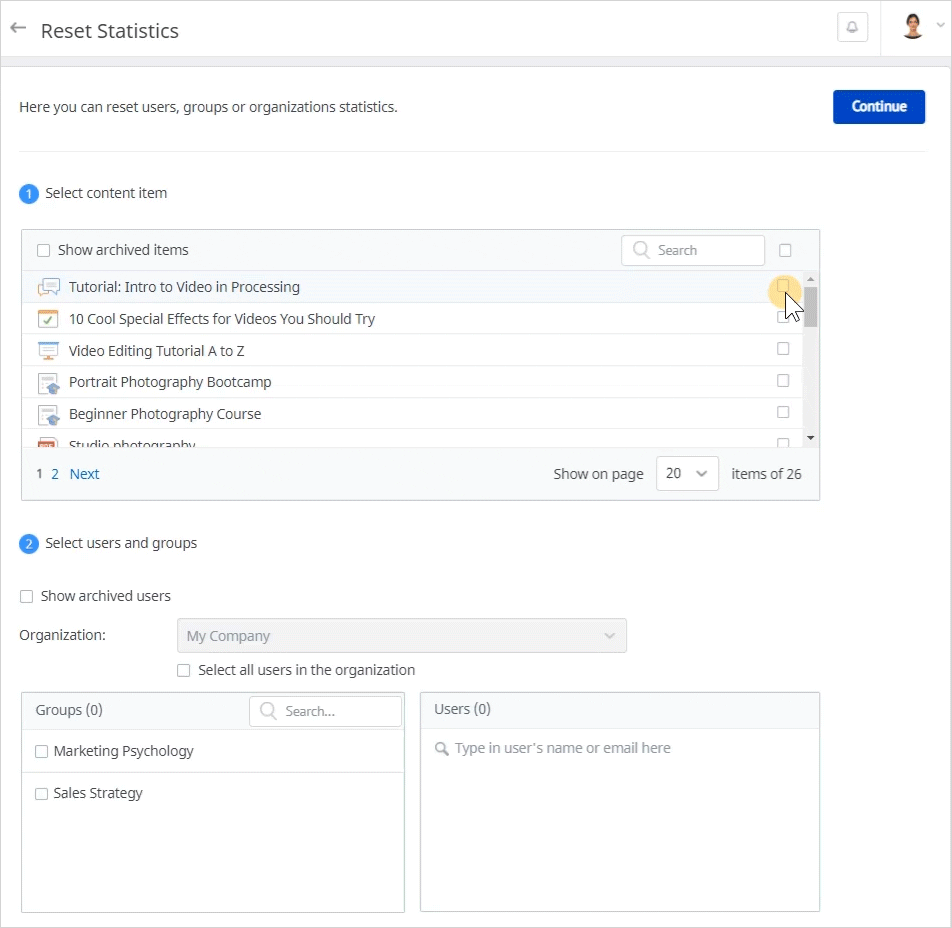
Task: Tick Select all users in the organization
Action: pos(183,671)
